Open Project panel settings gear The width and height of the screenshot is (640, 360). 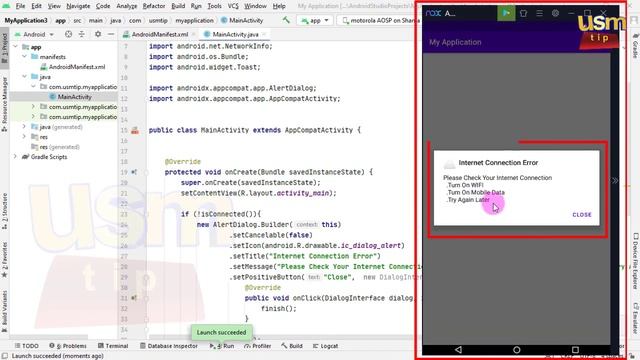[98, 34]
